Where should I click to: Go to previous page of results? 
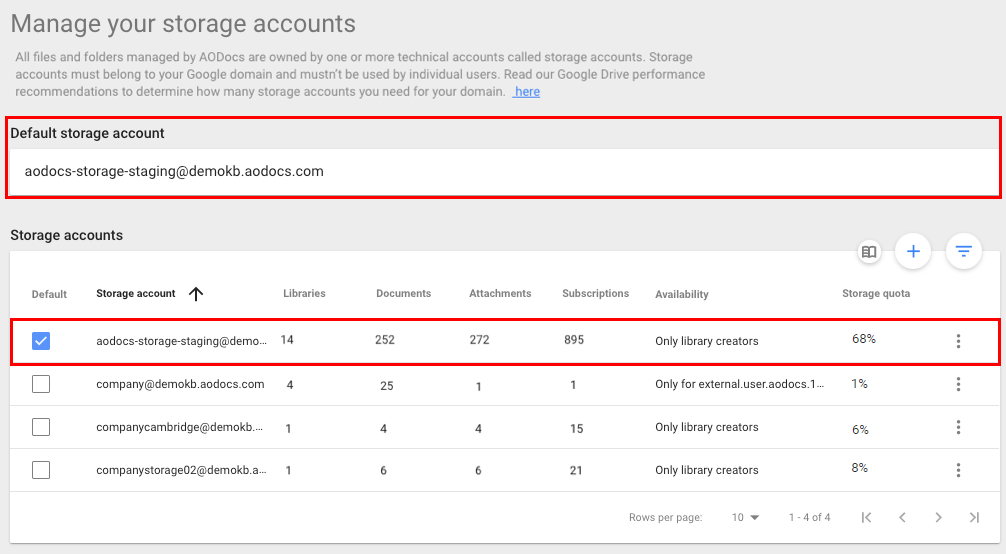902,517
